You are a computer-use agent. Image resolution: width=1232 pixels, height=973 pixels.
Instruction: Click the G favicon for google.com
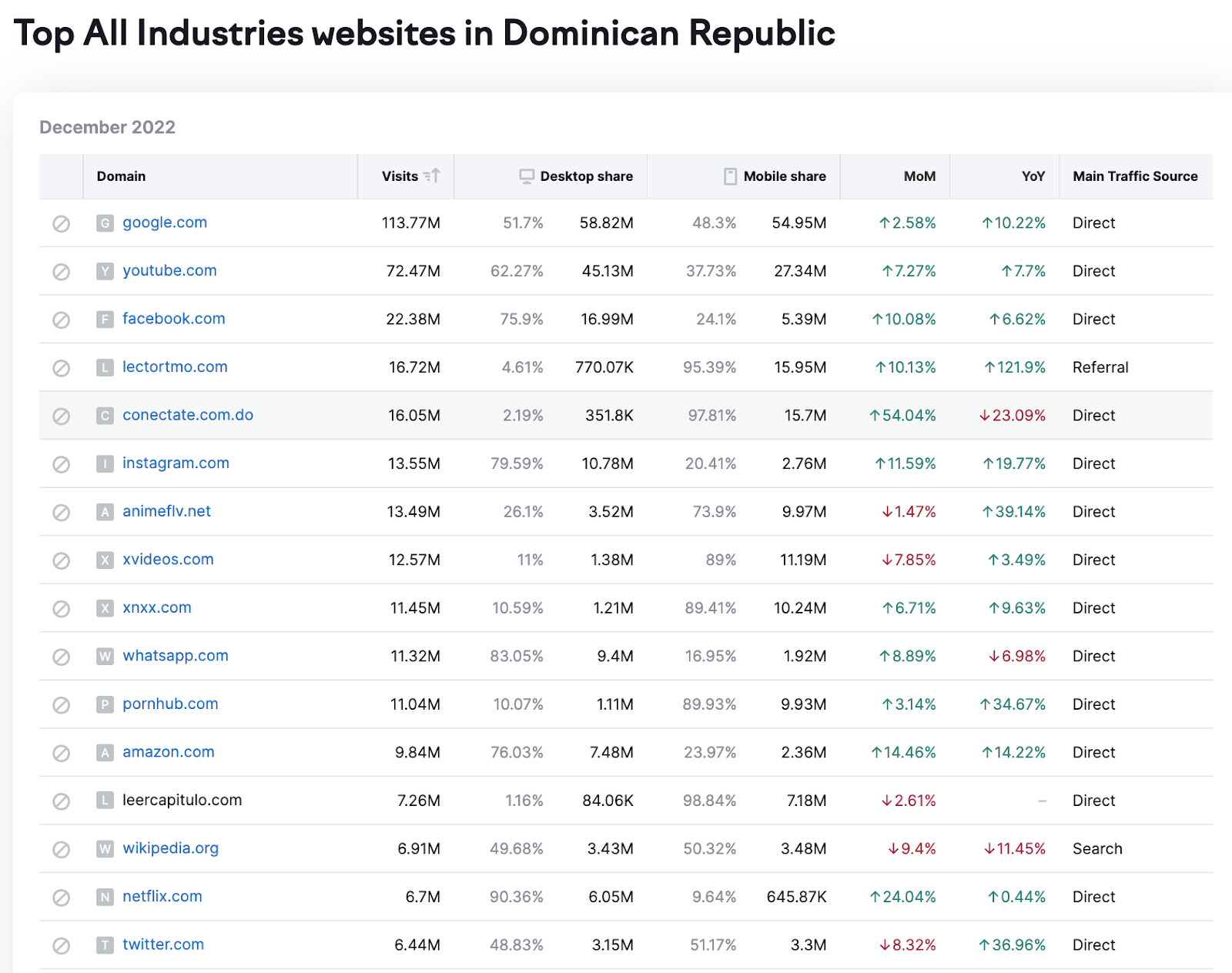(x=105, y=223)
